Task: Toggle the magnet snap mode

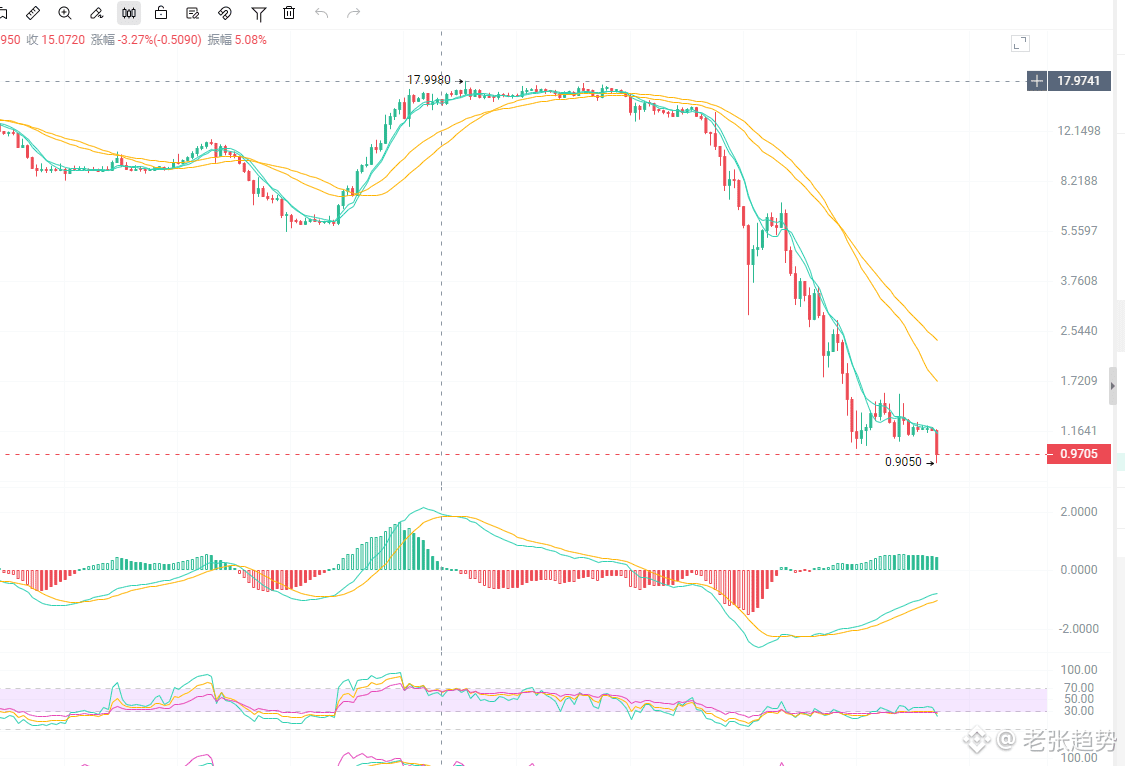Action: click(225, 13)
